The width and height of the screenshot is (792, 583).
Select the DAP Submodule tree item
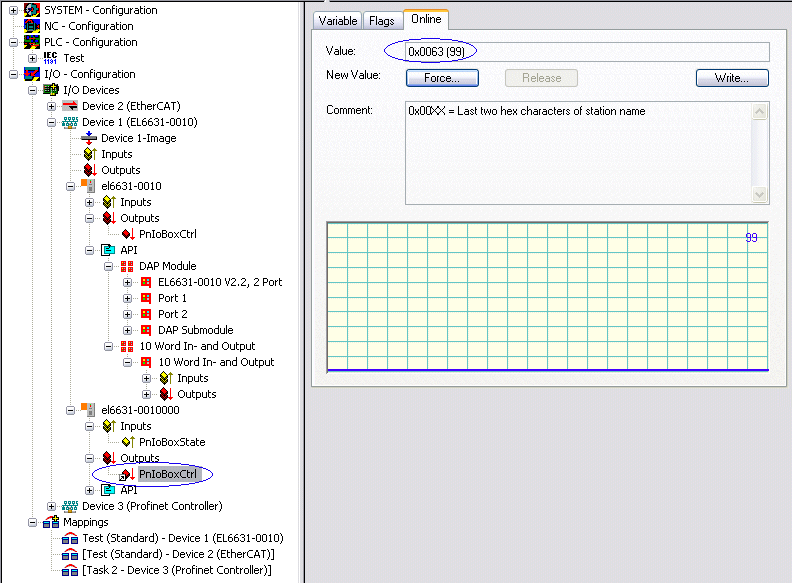(x=195, y=330)
